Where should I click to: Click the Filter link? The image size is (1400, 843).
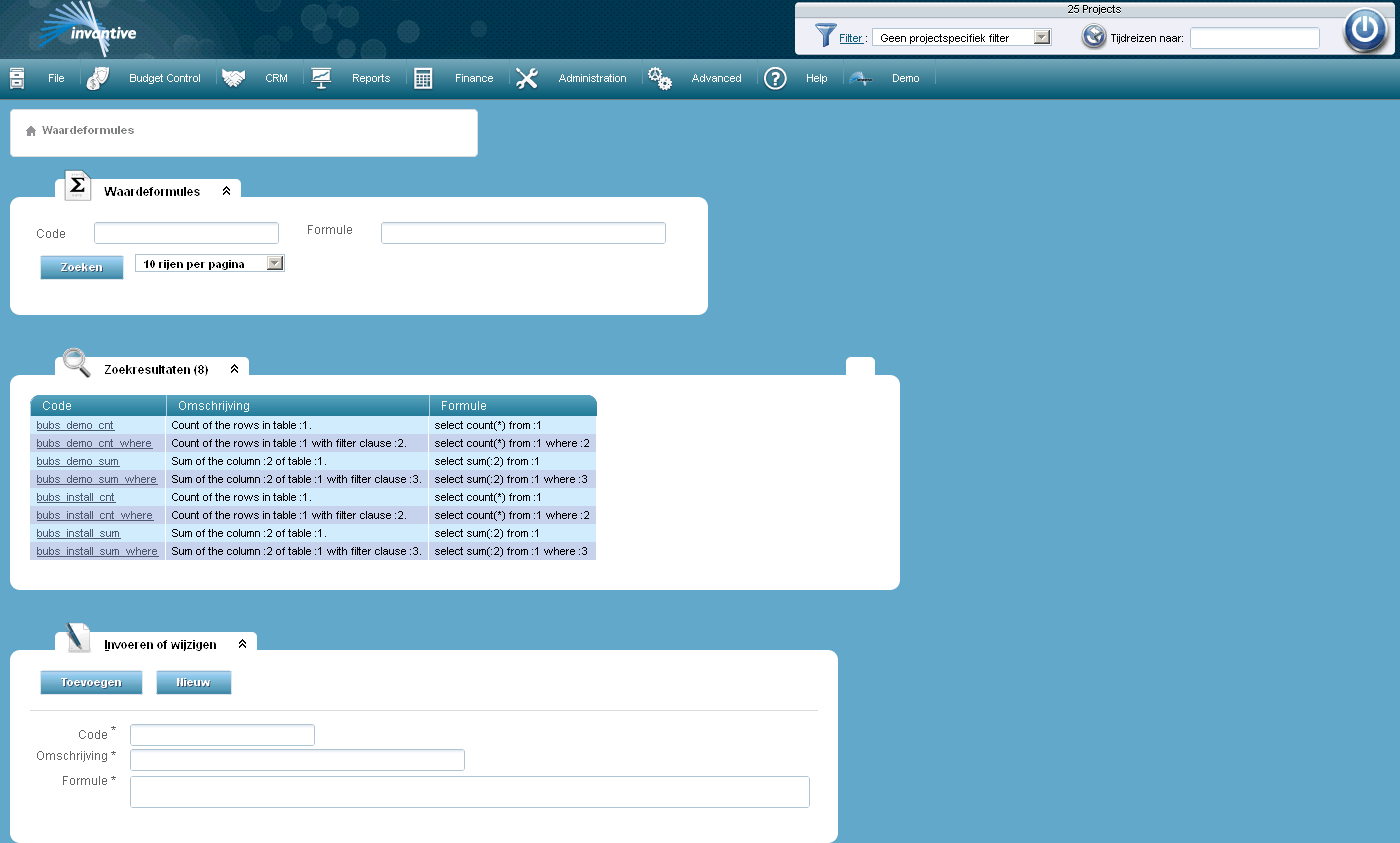(x=851, y=38)
